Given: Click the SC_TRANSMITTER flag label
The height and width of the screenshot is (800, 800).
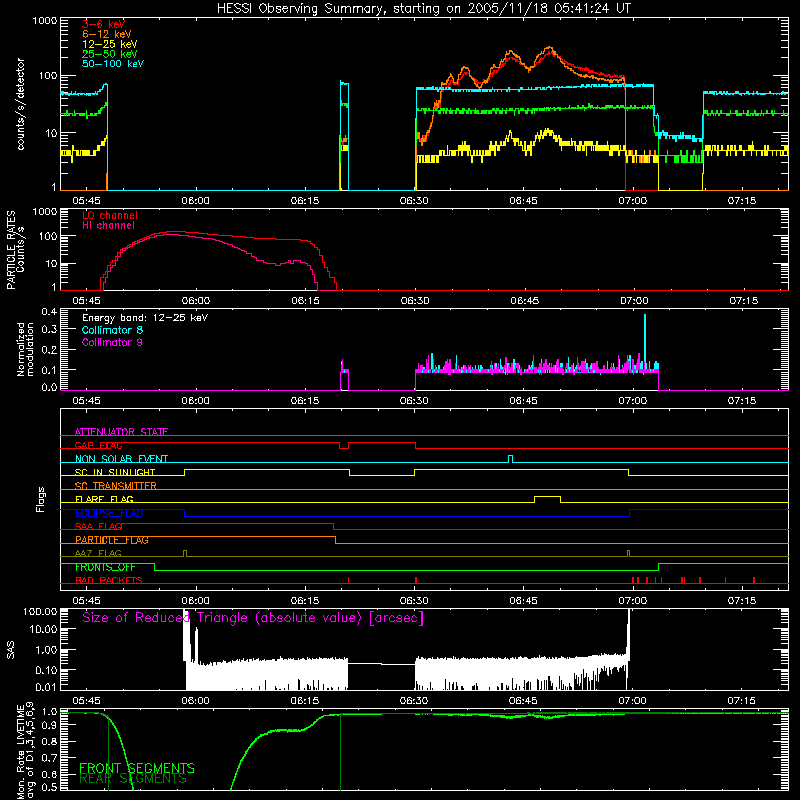Looking at the screenshot, I should click(115, 486).
